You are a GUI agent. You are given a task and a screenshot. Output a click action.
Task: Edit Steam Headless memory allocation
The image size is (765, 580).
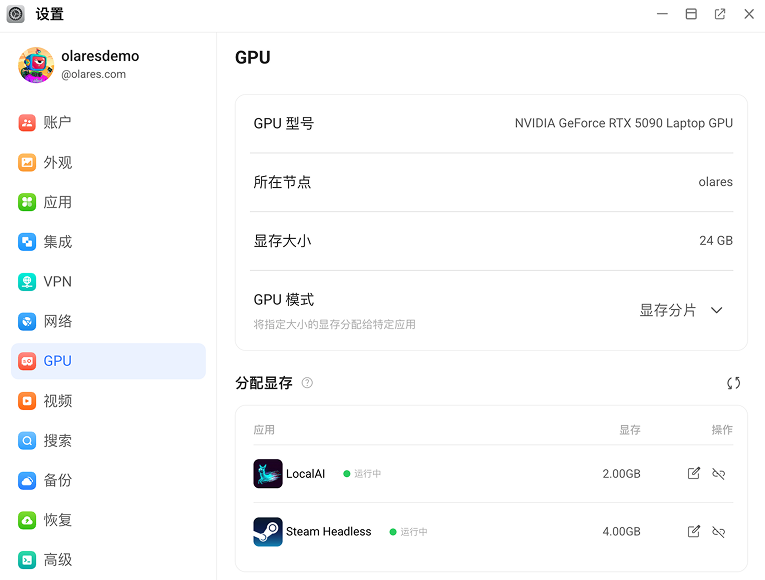coord(693,531)
